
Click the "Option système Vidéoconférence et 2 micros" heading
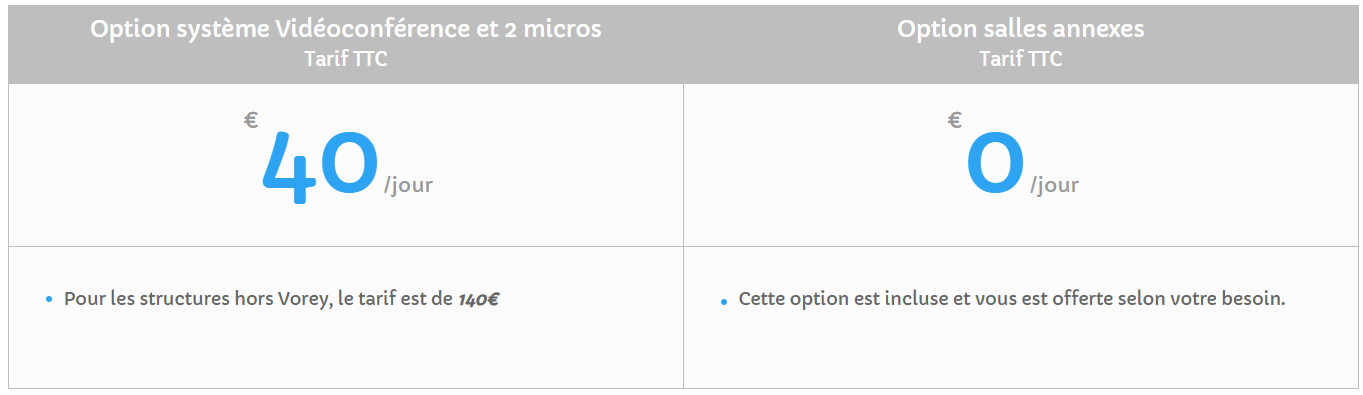point(346,29)
